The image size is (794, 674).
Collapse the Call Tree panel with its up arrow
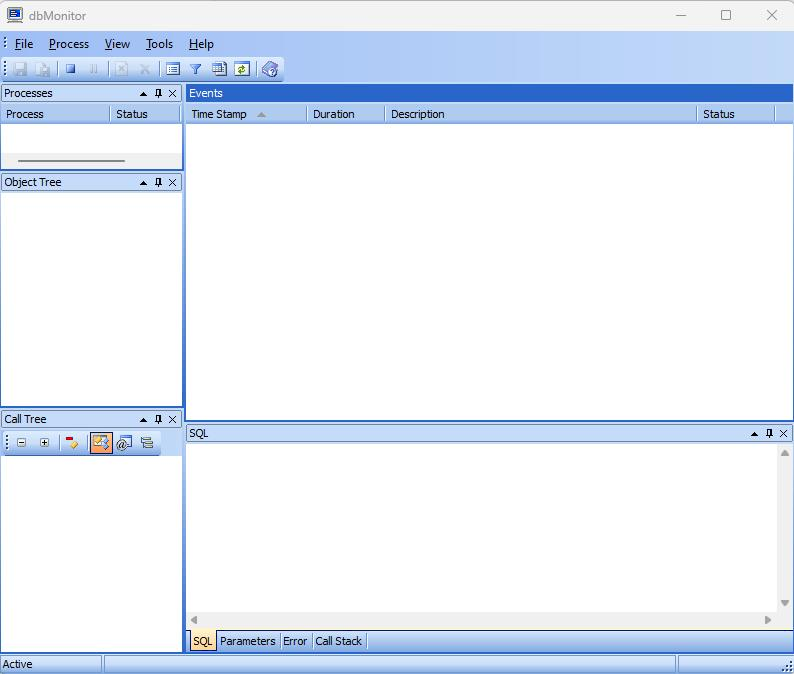(143, 420)
